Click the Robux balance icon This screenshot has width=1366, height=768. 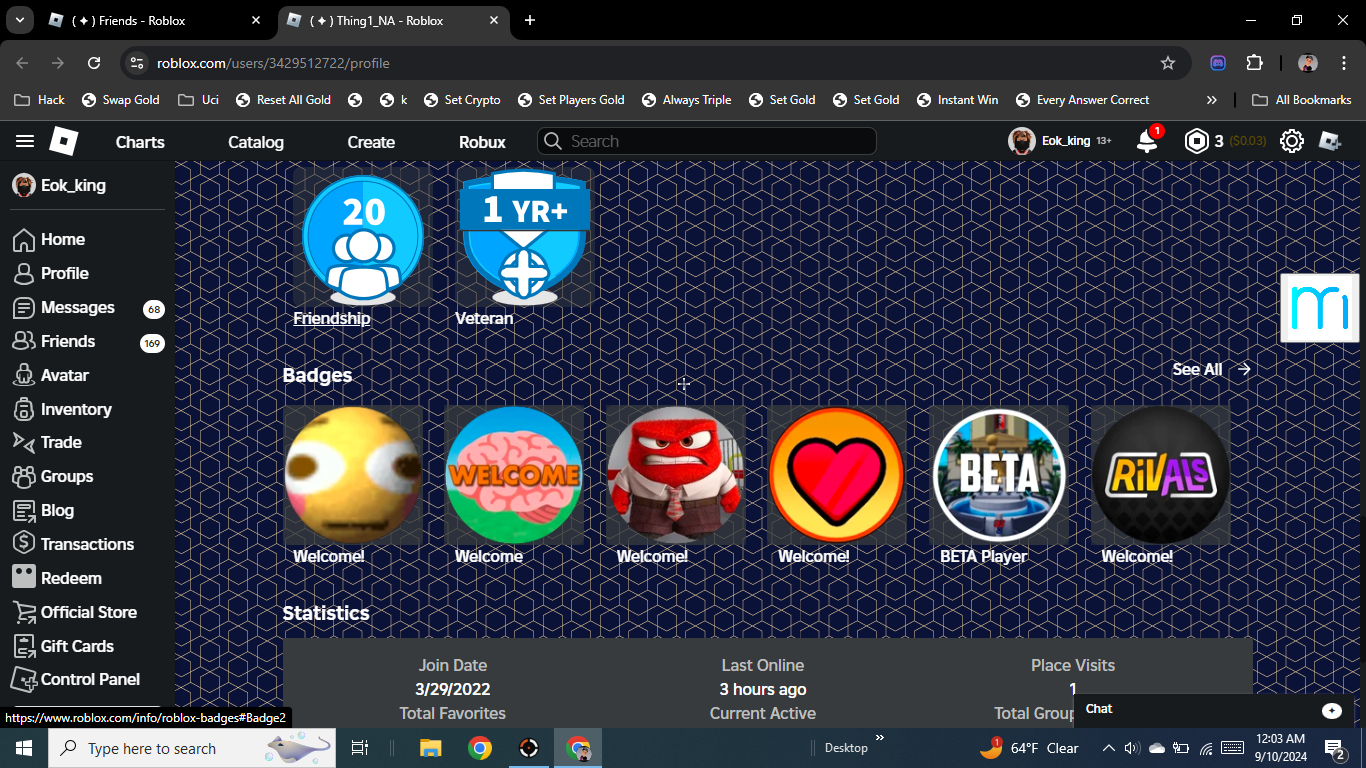click(1197, 141)
